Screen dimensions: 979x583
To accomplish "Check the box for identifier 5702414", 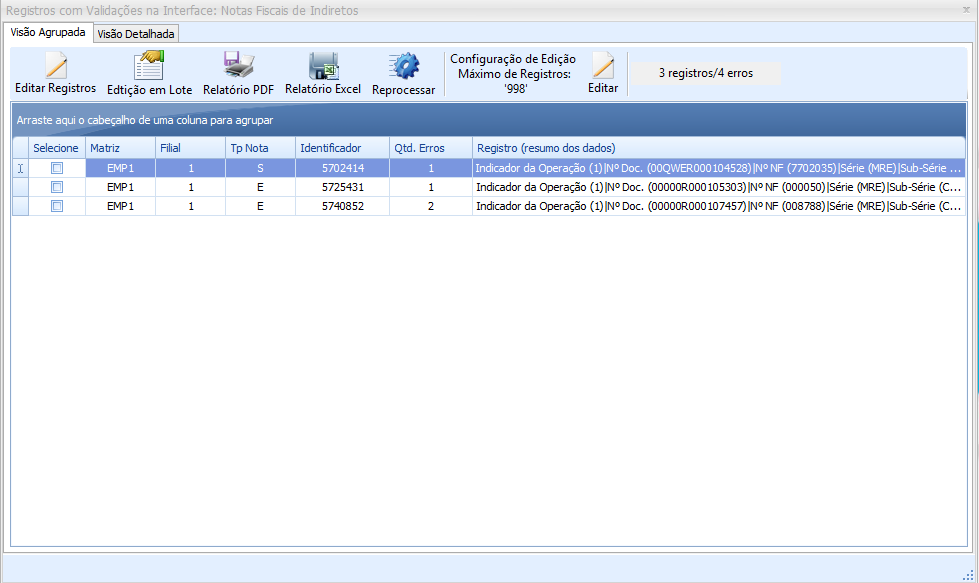I will [x=57, y=168].
